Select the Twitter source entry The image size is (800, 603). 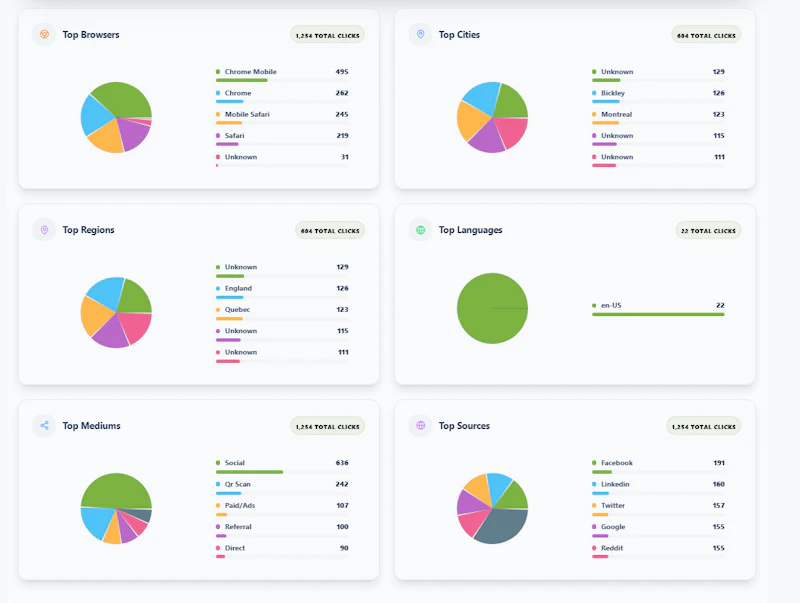click(x=658, y=509)
